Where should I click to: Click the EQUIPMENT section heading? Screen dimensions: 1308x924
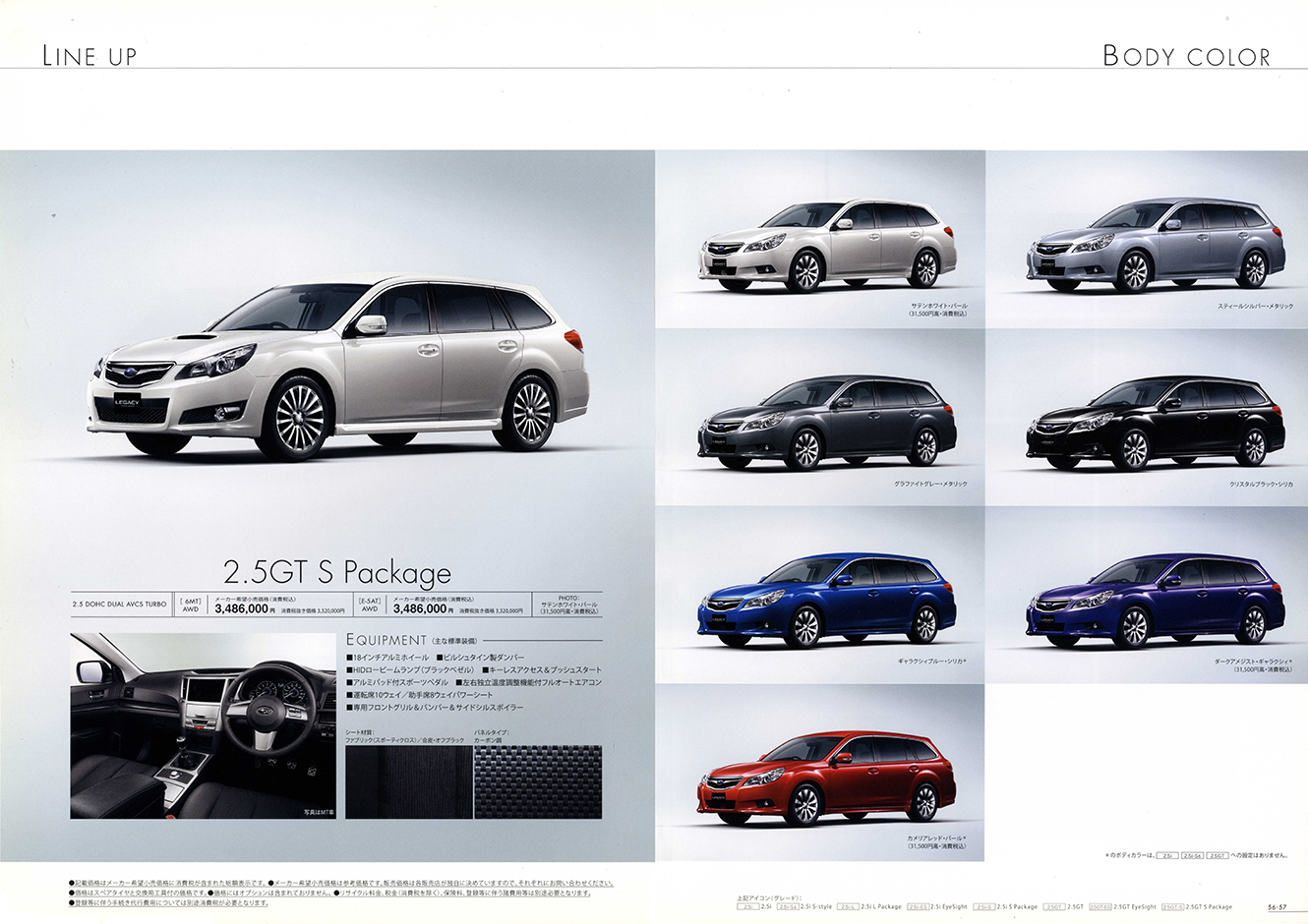coord(386,640)
